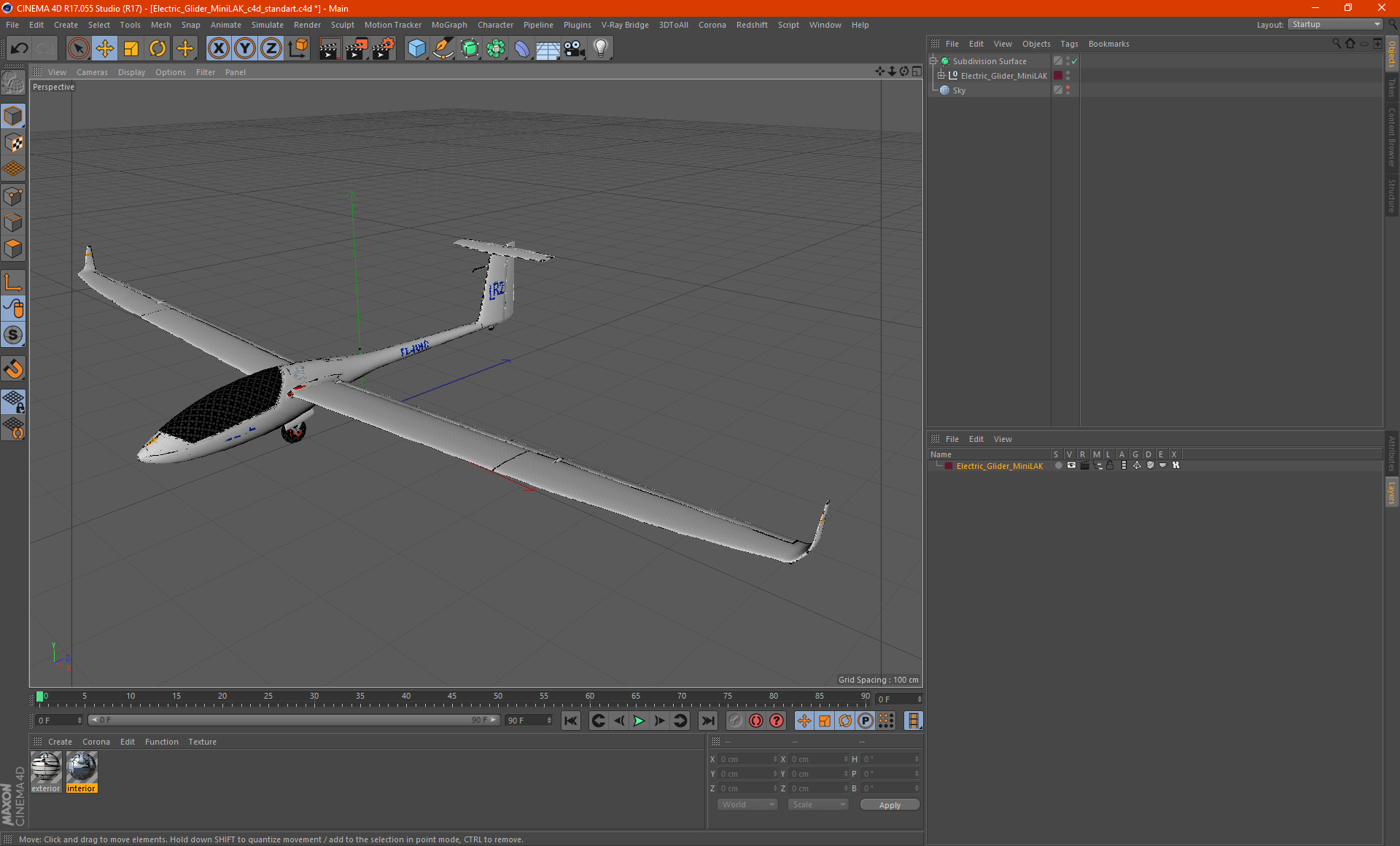1400x846 pixels.
Task: Switch to Polygons mode
Action: [x=13, y=249]
